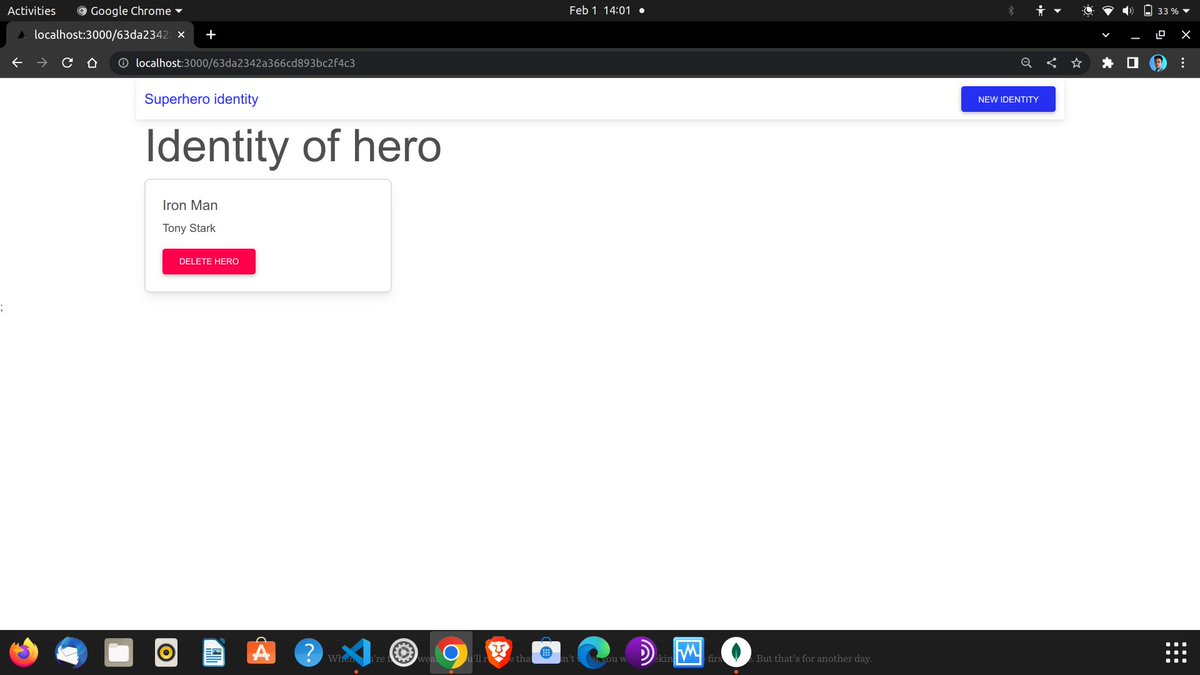
Task: Delete the Iron Man hero
Action: pos(209,261)
